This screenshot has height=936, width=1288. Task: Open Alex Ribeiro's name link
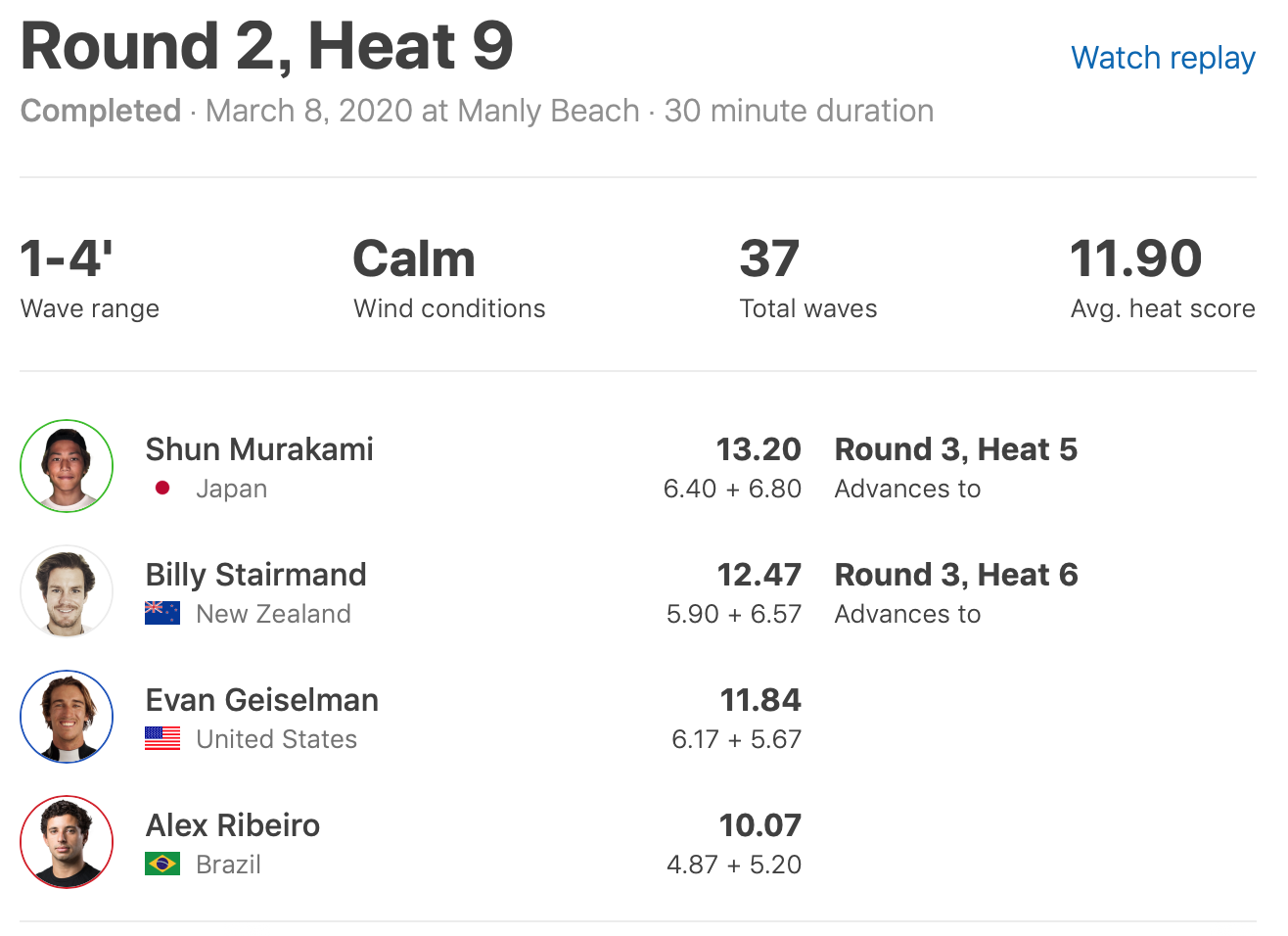click(233, 825)
